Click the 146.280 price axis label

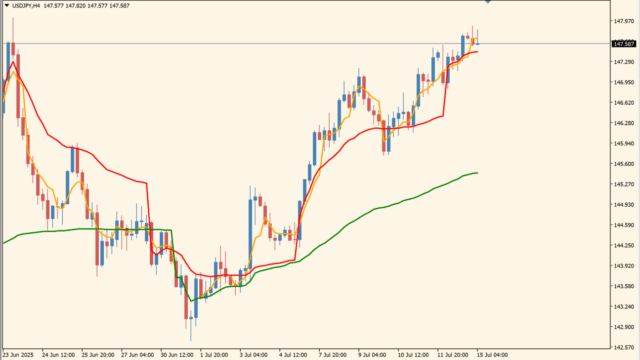pos(624,123)
